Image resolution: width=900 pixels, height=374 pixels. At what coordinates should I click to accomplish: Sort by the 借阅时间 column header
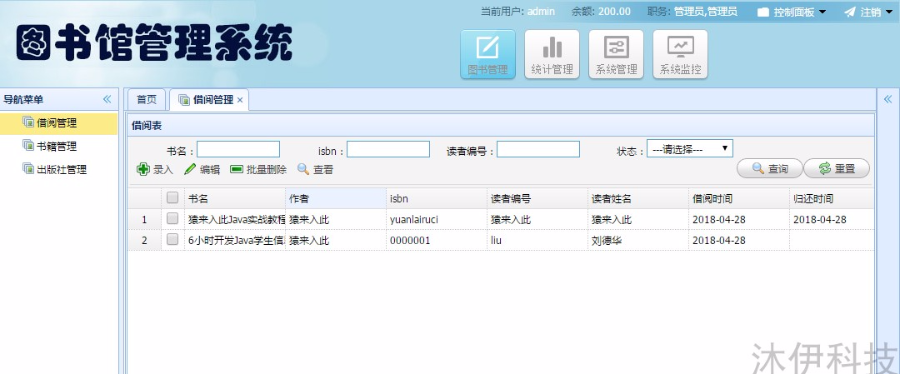tap(739, 198)
